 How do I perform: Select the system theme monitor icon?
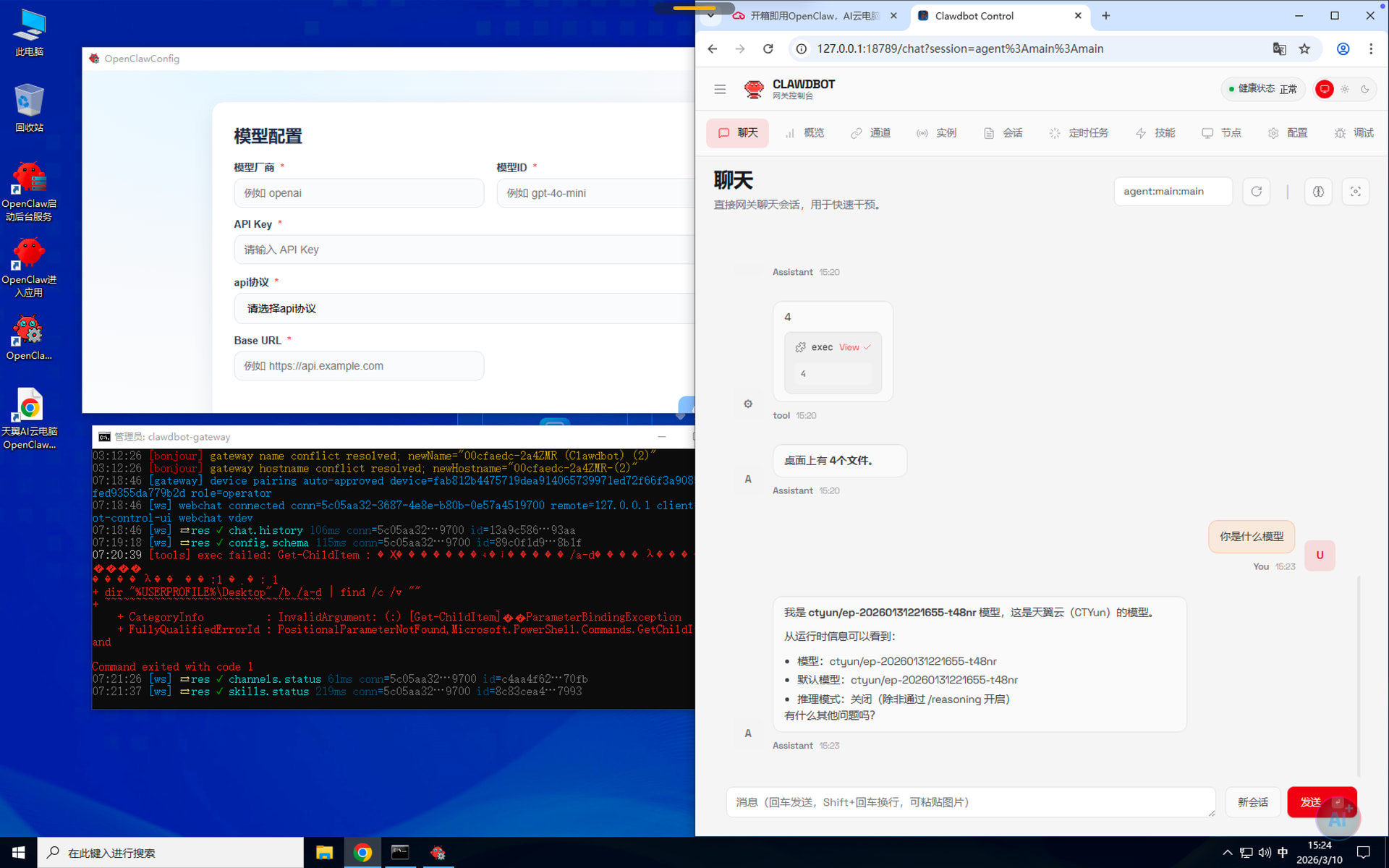pyautogui.click(x=1325, y=89)
